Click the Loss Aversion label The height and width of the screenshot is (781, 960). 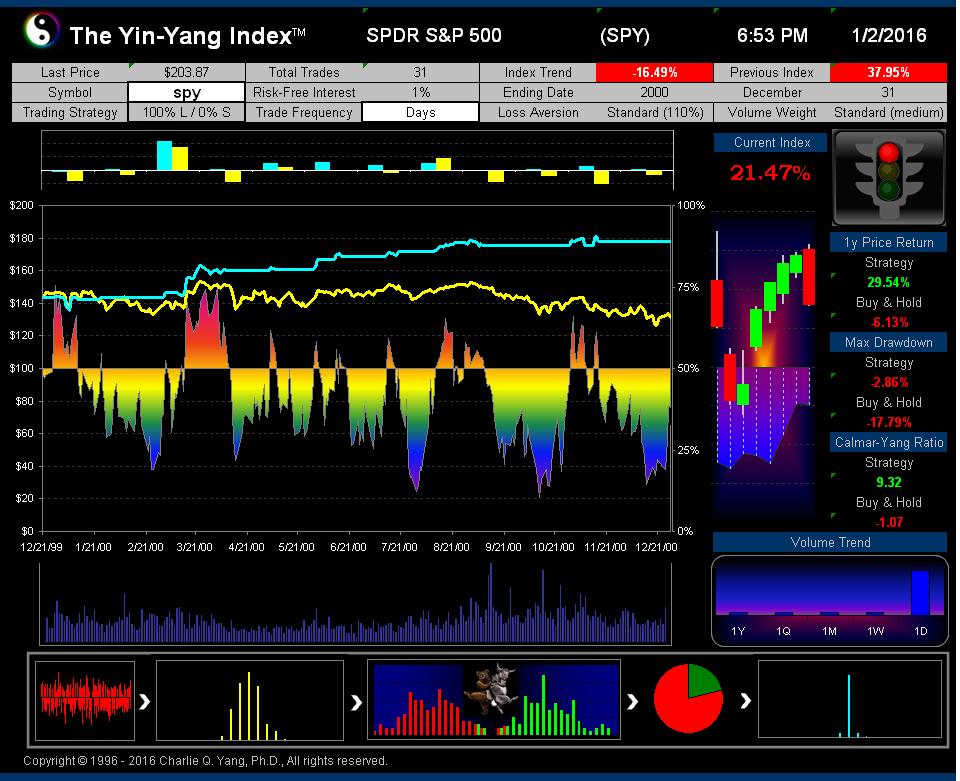coord(538,113)
